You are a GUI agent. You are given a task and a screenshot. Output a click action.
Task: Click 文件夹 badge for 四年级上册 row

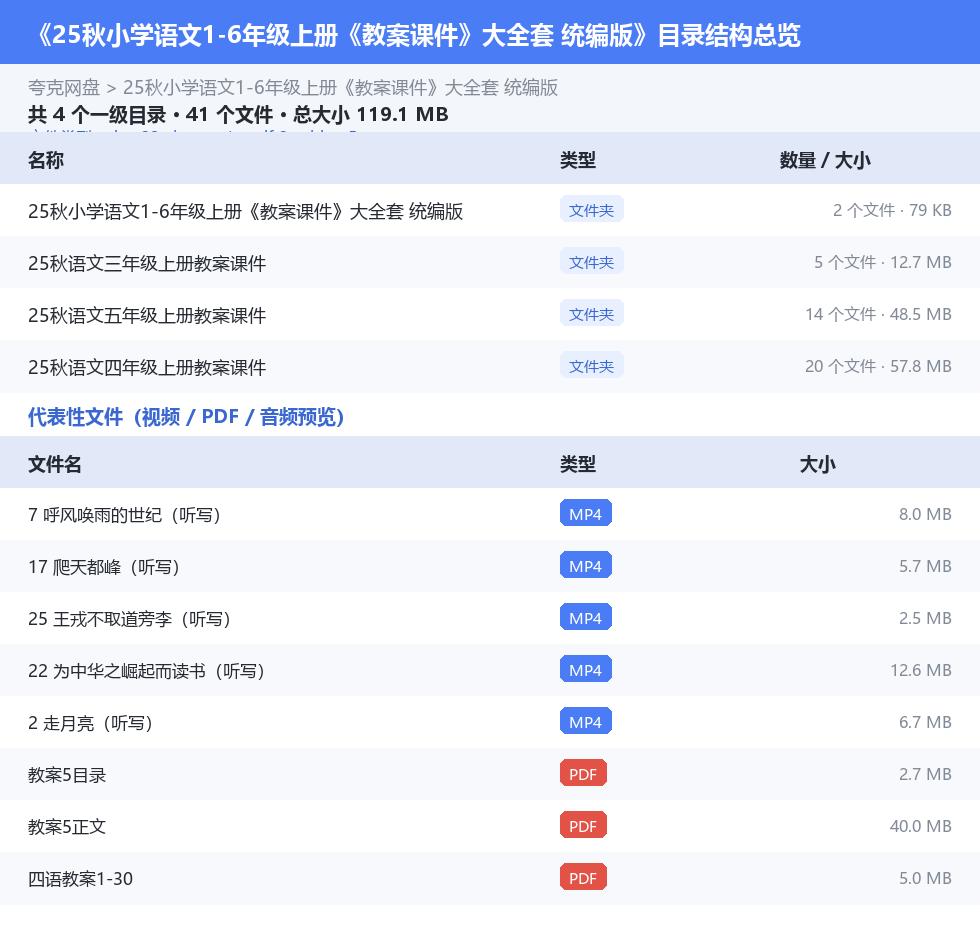point(591,366)
